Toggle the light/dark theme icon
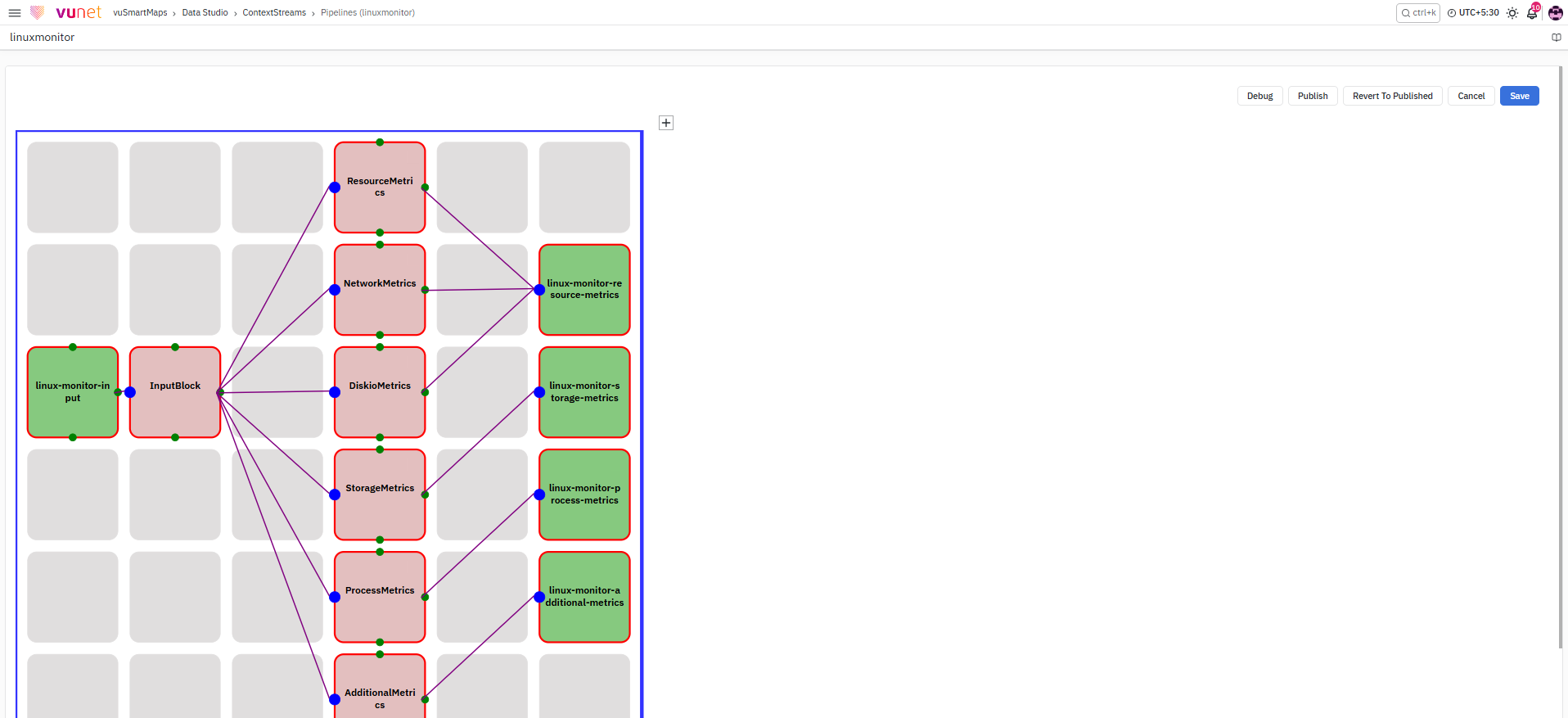1568x718 pixels. pos(1512,13)
